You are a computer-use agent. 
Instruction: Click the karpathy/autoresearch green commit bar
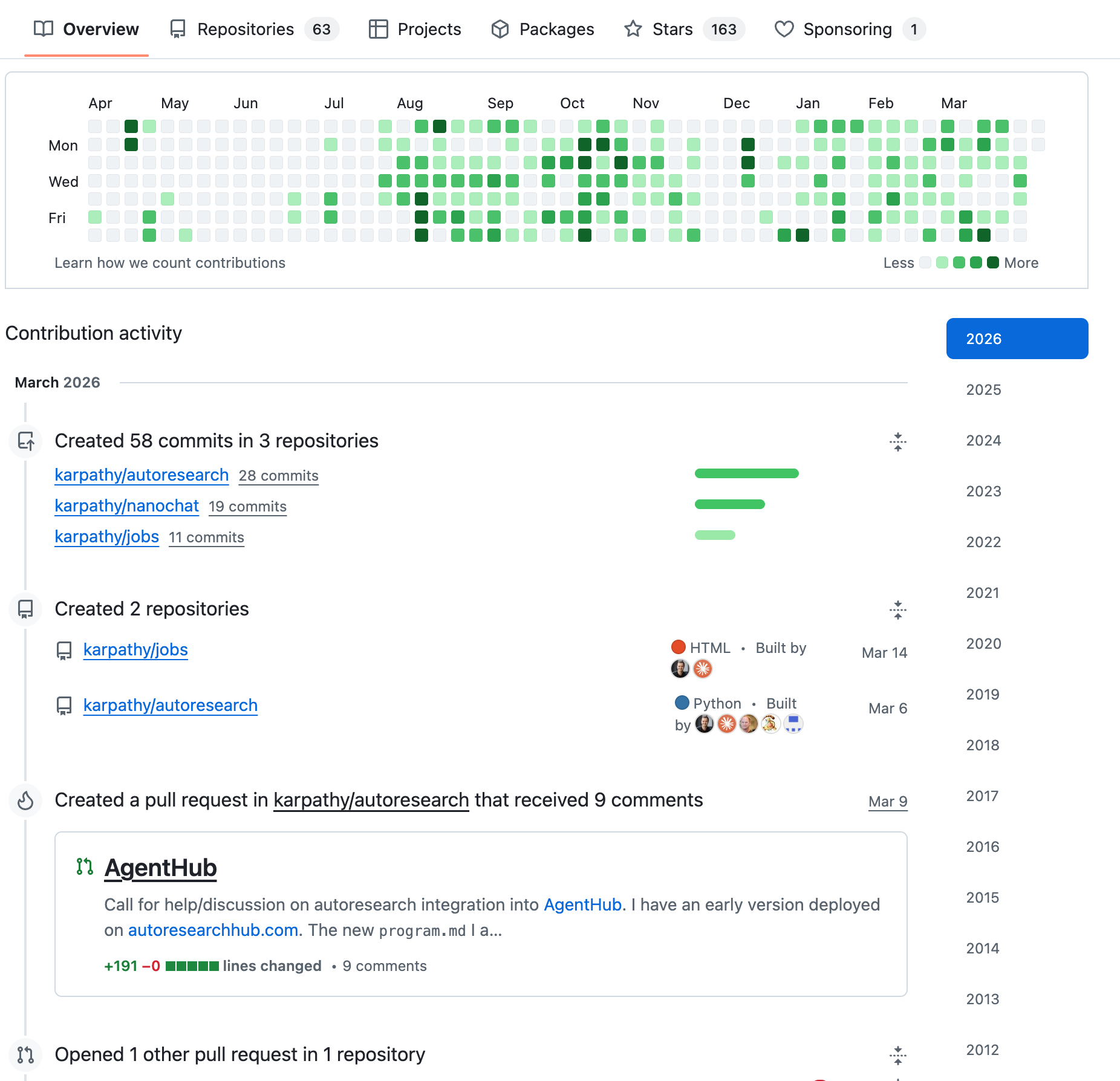pos(746,473)
